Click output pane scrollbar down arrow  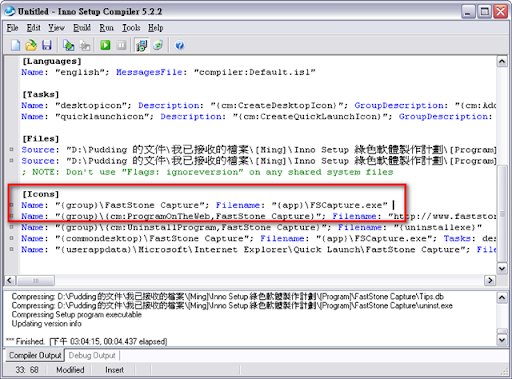502,340
